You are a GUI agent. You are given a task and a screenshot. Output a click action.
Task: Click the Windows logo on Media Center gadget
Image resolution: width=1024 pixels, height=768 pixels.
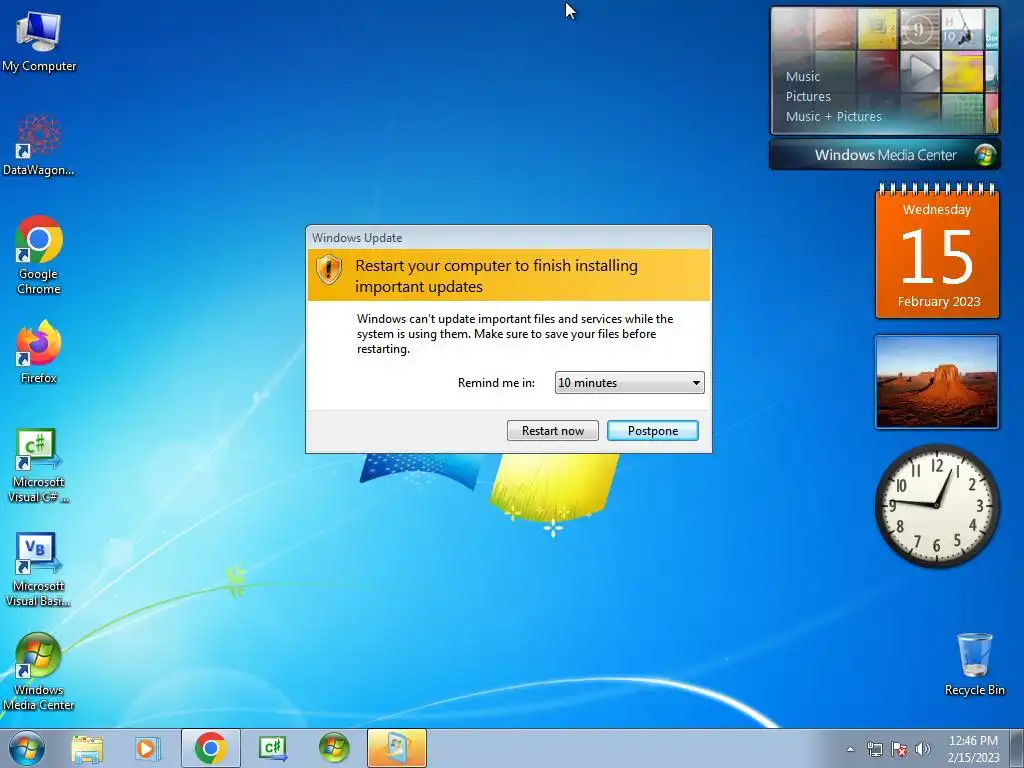point(985,155)
